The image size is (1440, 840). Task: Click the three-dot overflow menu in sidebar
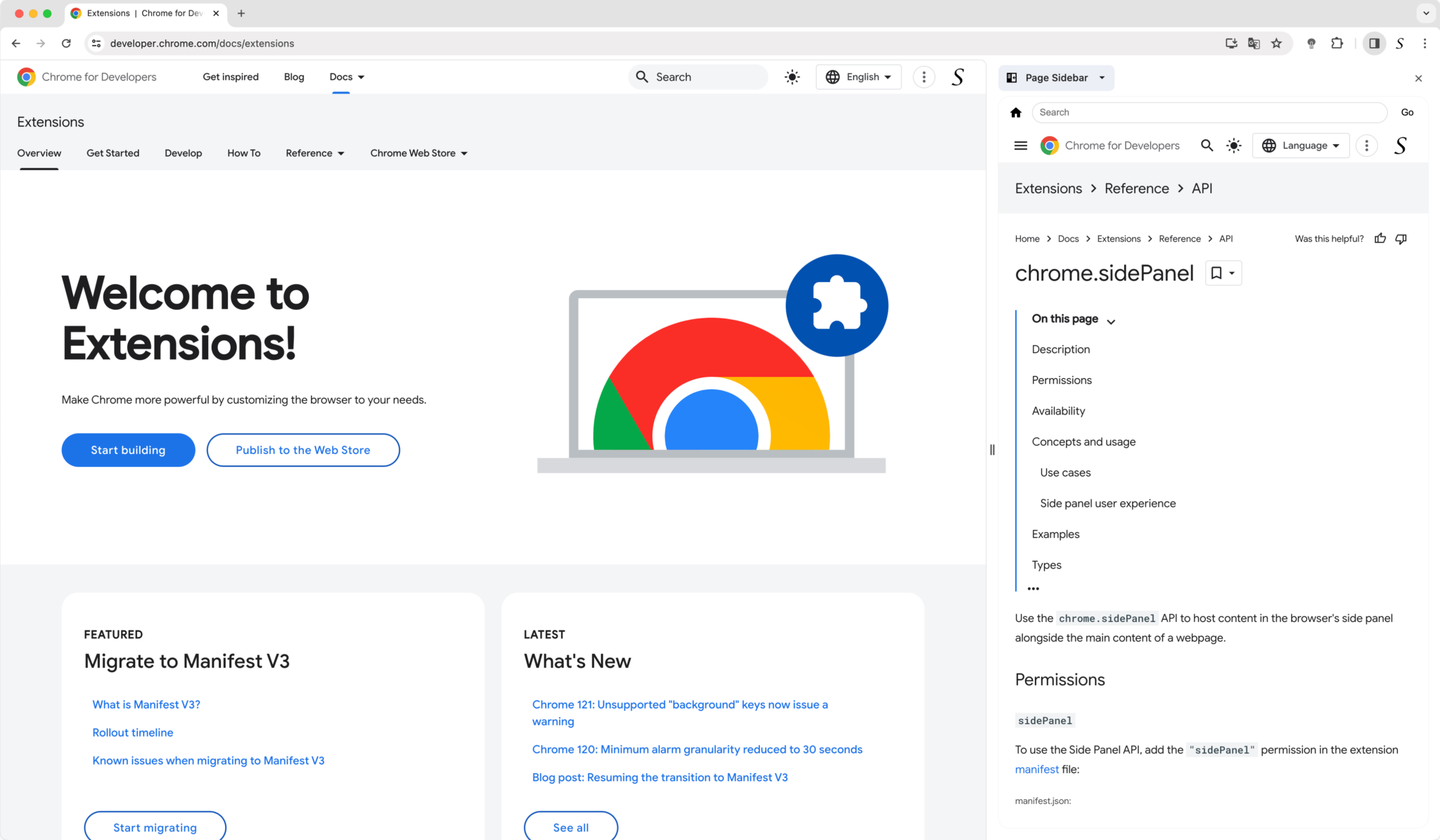tap(1367, 146)
